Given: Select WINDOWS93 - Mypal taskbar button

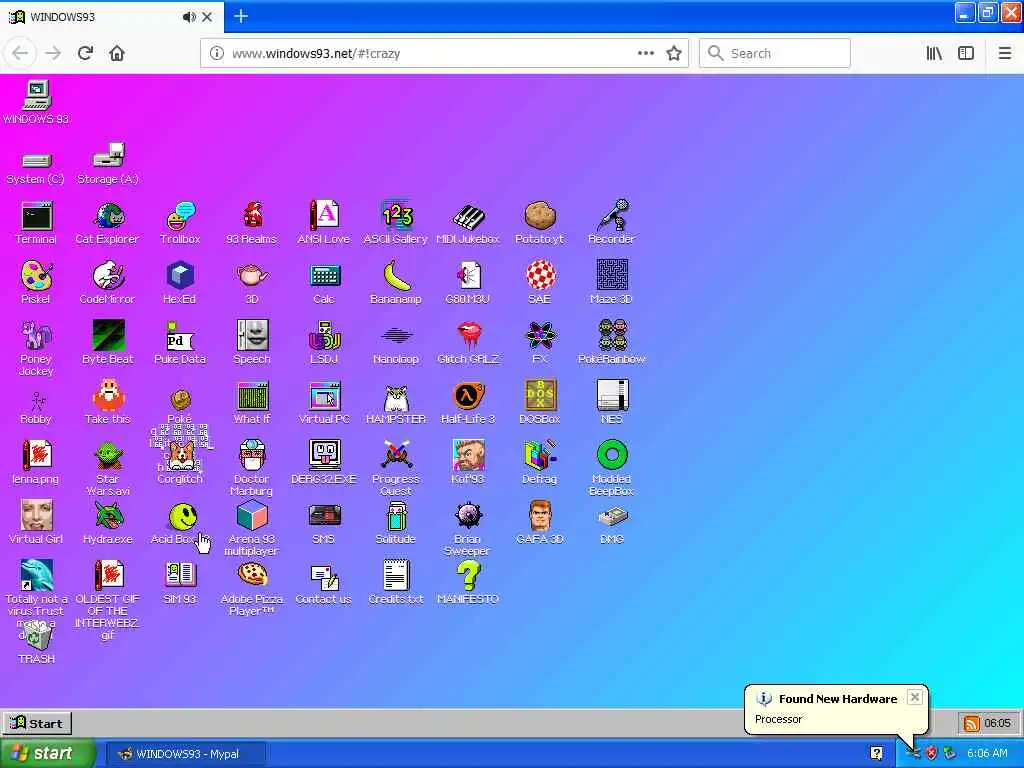Looking at the screenshot, I should point(185,754).
